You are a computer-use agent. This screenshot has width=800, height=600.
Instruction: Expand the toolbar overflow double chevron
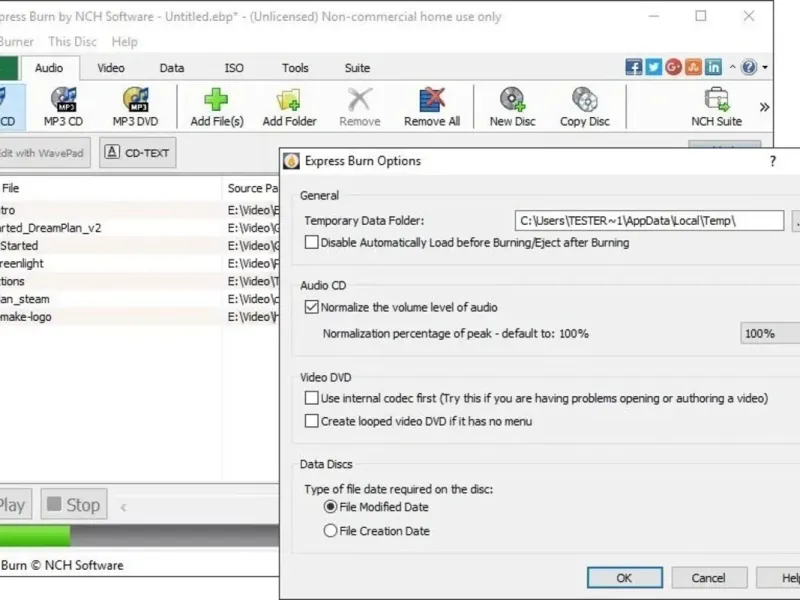[x=764, y=107]
